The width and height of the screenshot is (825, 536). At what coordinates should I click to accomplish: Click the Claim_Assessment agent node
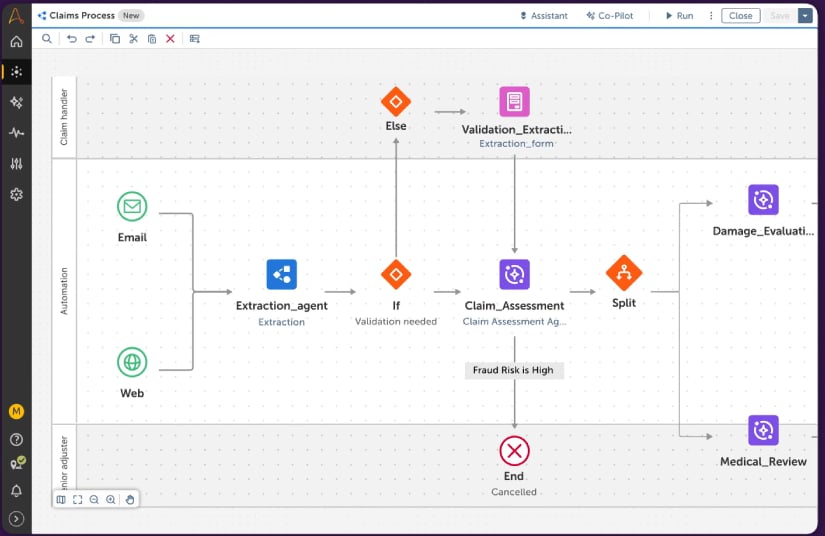(x=514, y=274)
